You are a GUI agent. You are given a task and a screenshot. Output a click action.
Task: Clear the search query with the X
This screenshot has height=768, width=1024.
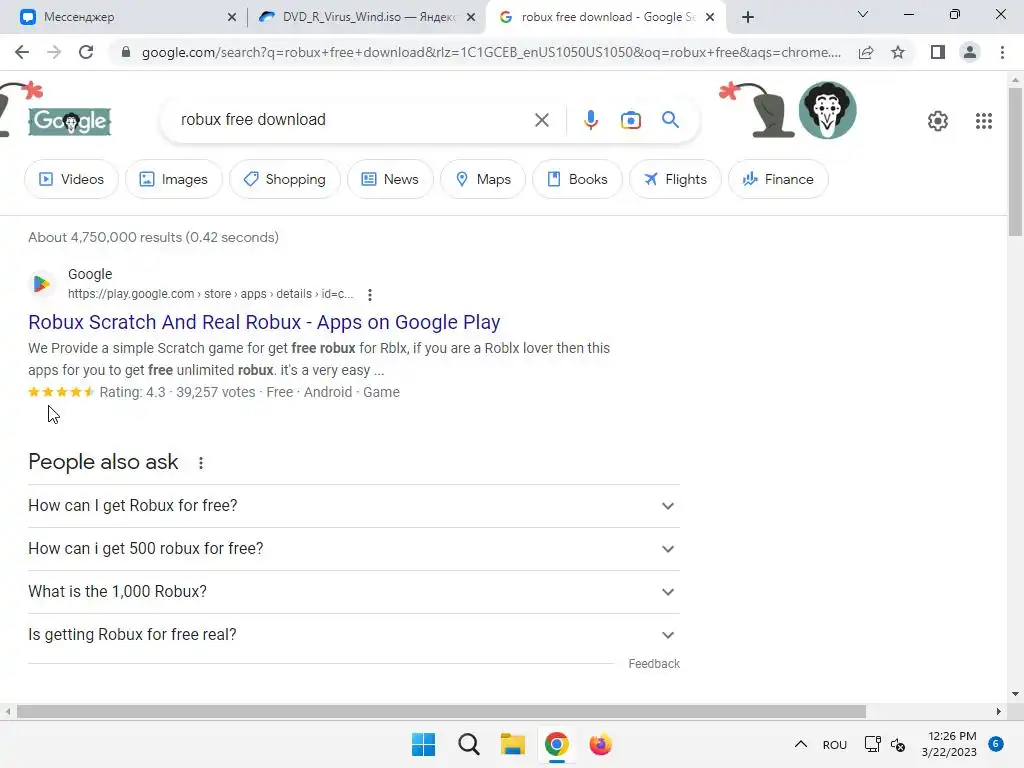click(541, 120)
